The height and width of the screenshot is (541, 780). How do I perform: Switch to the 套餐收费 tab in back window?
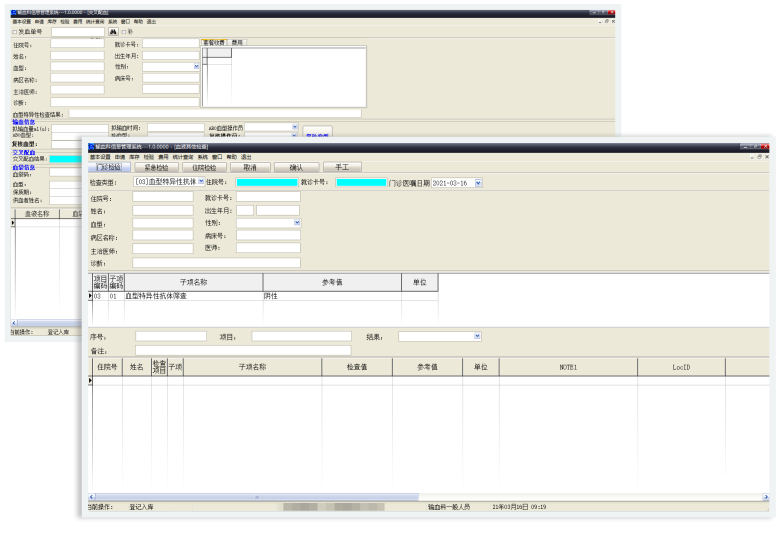(x=214, y=42)
